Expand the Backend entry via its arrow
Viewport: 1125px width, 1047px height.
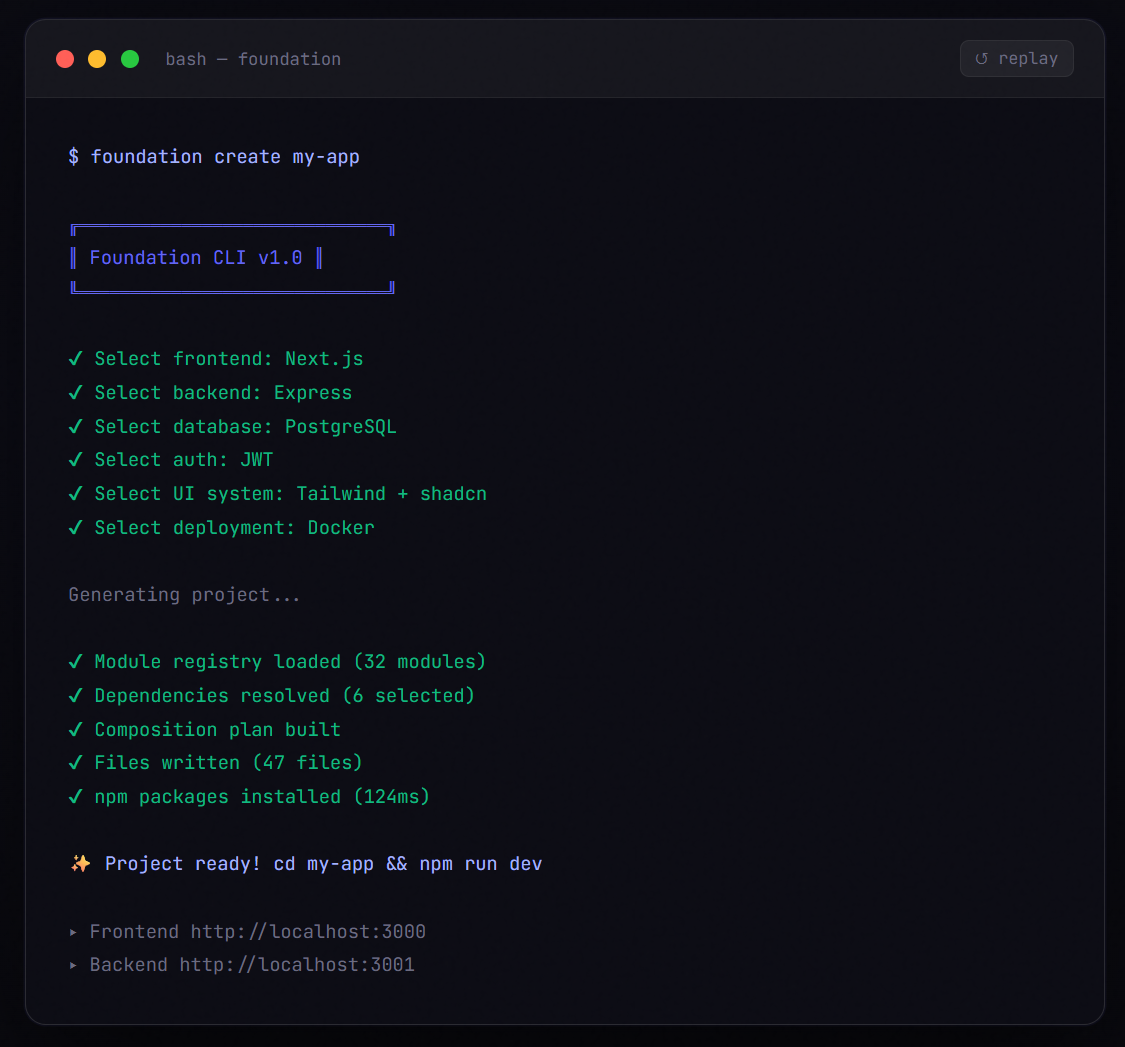73,964
